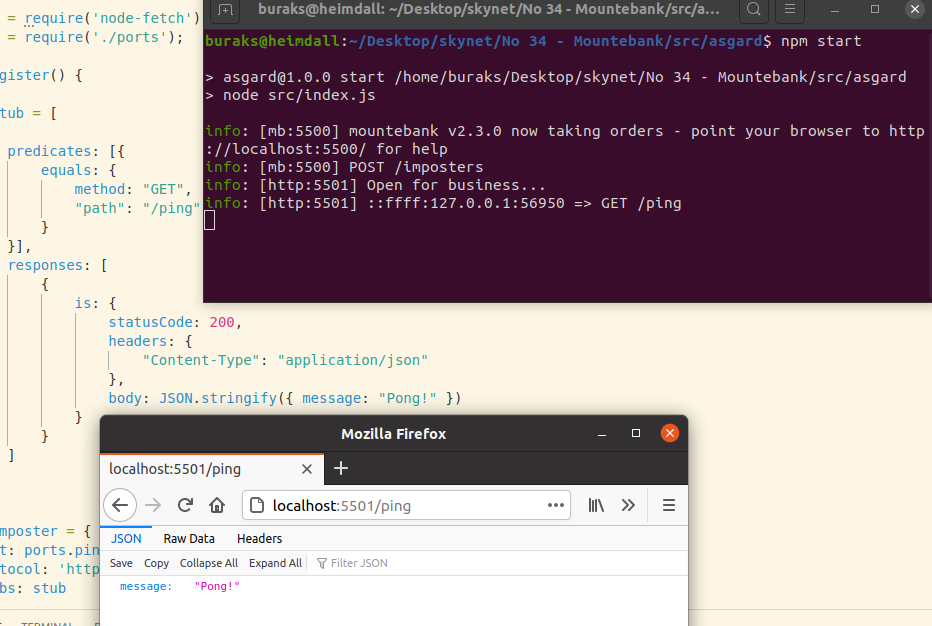Screen dimensions: 932x626
Task: Switch to the Raw Data tab
Action: point(189,538)
